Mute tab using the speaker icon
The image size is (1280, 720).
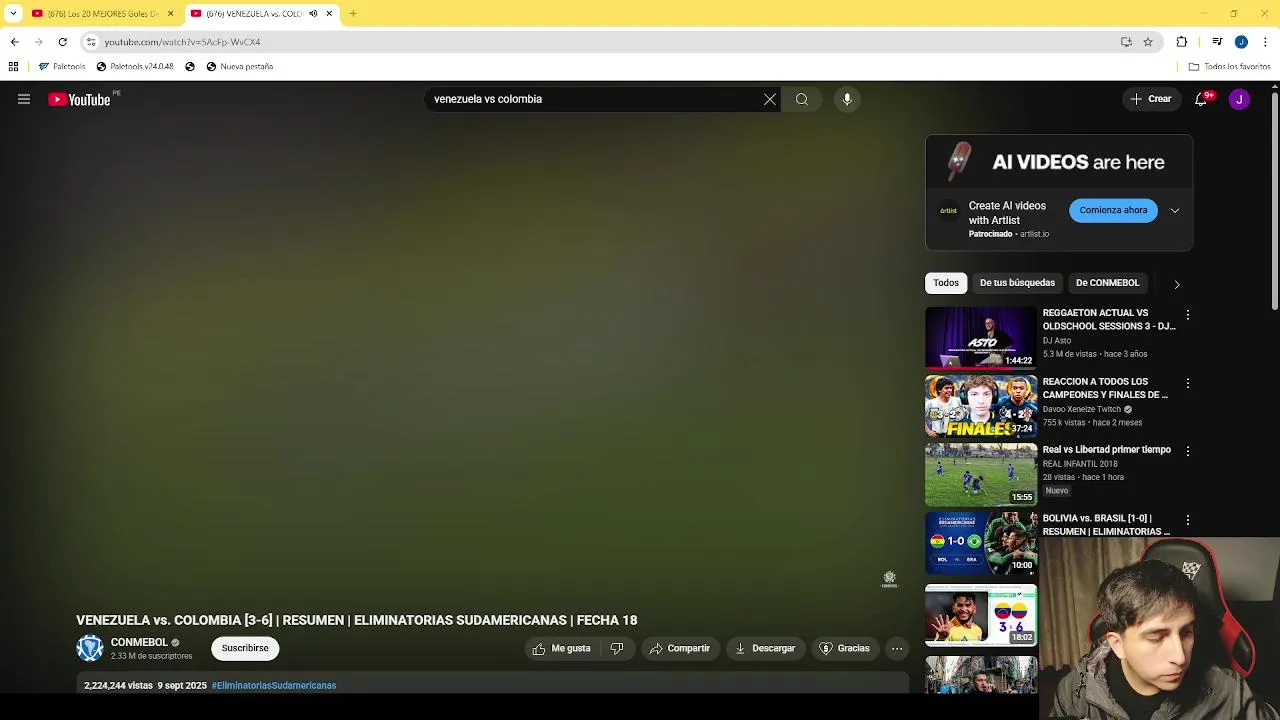point(313,14)
